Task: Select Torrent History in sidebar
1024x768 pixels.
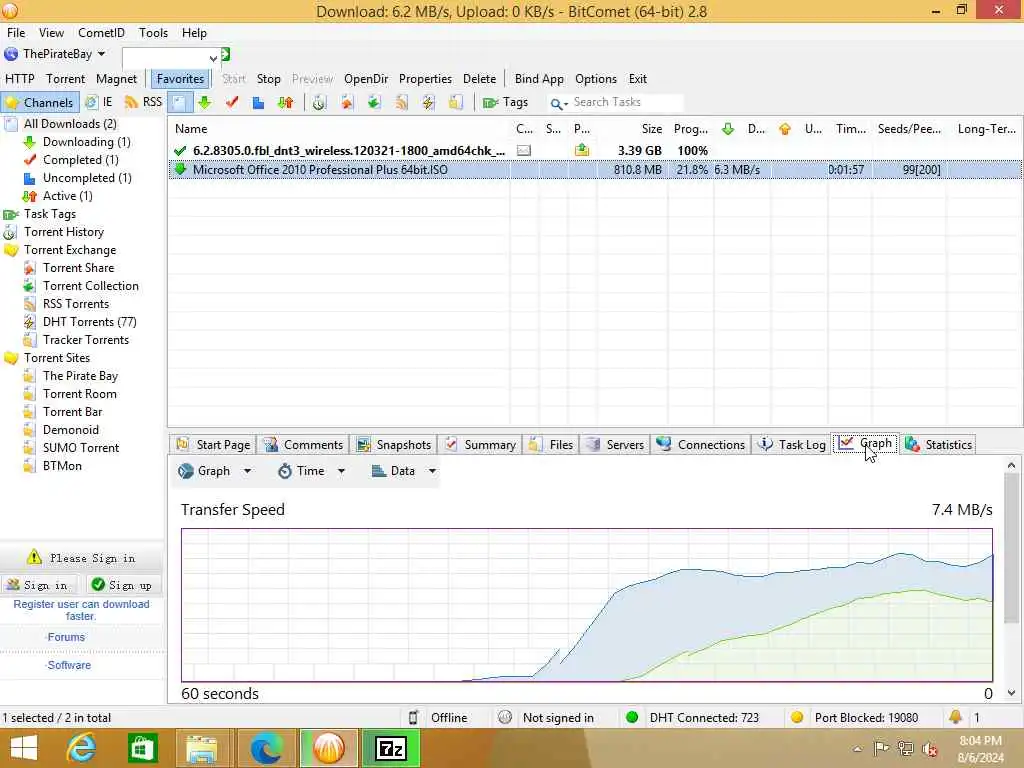Action: click(x=63, y=232)
